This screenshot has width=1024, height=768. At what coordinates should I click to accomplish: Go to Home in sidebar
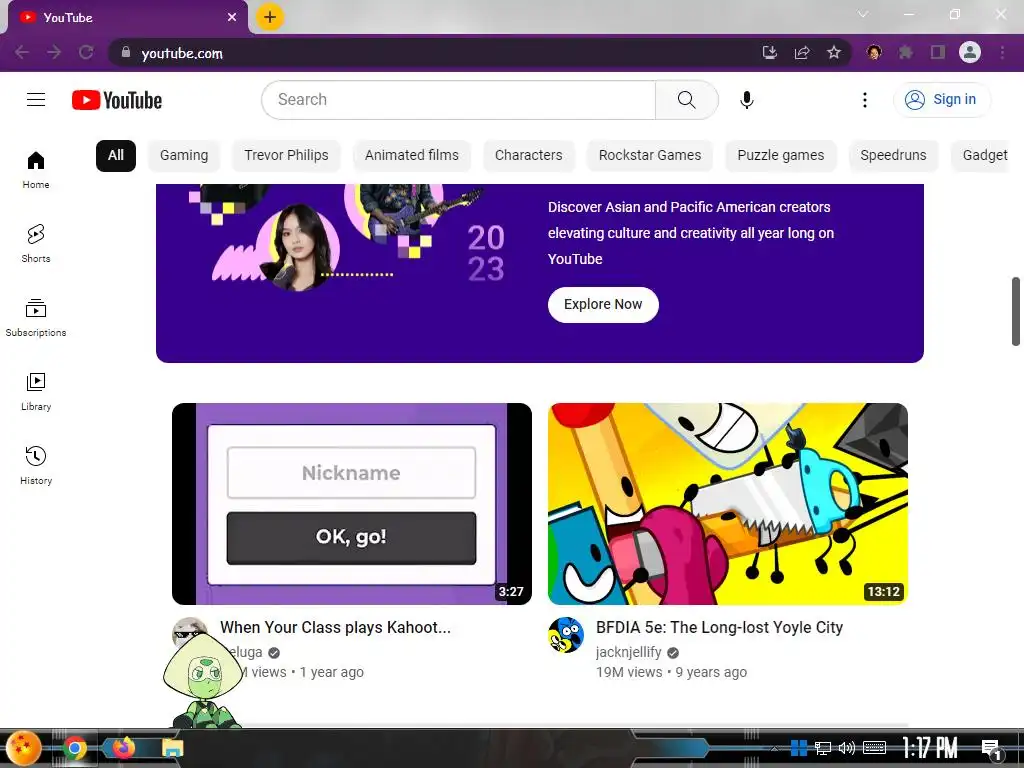pyautogui.click(x=36, y=170)
